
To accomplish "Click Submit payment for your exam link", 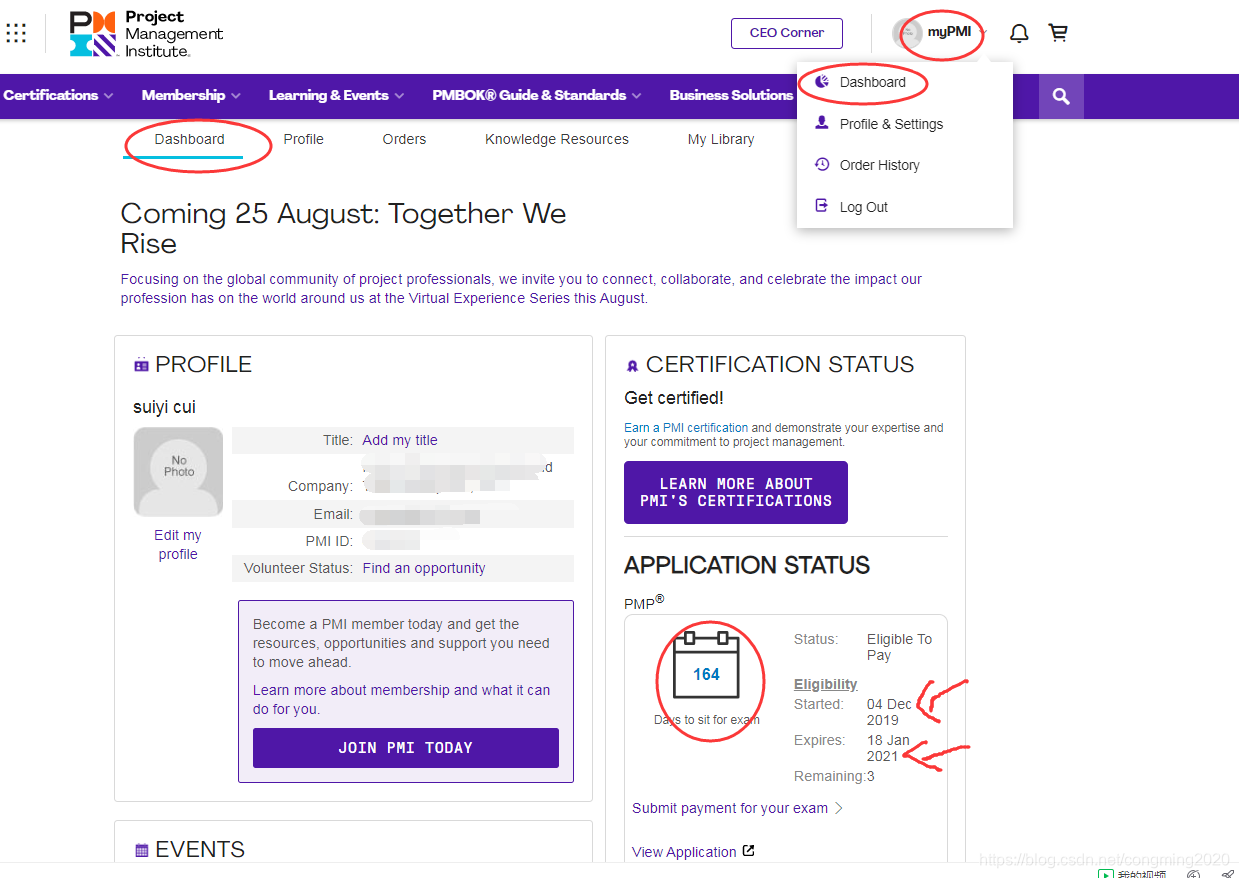I will coord(730,808).
